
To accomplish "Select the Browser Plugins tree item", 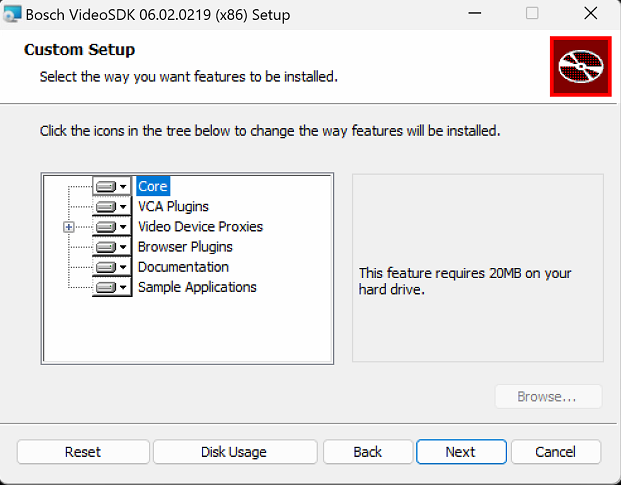I will (x=185, y=247).
